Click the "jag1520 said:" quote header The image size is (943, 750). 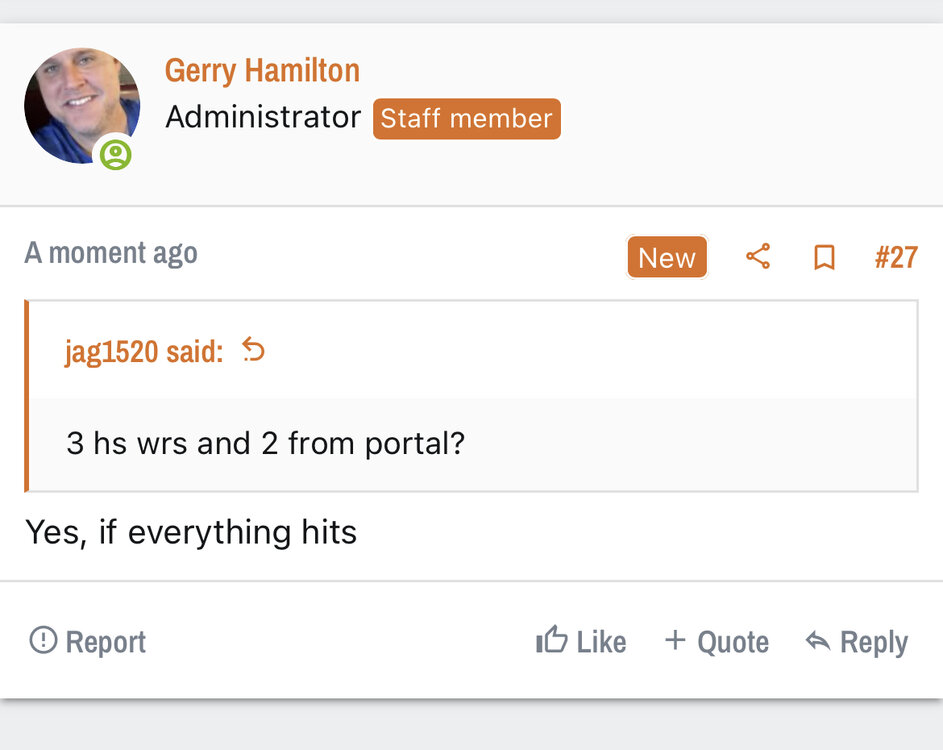coord(144,352)
